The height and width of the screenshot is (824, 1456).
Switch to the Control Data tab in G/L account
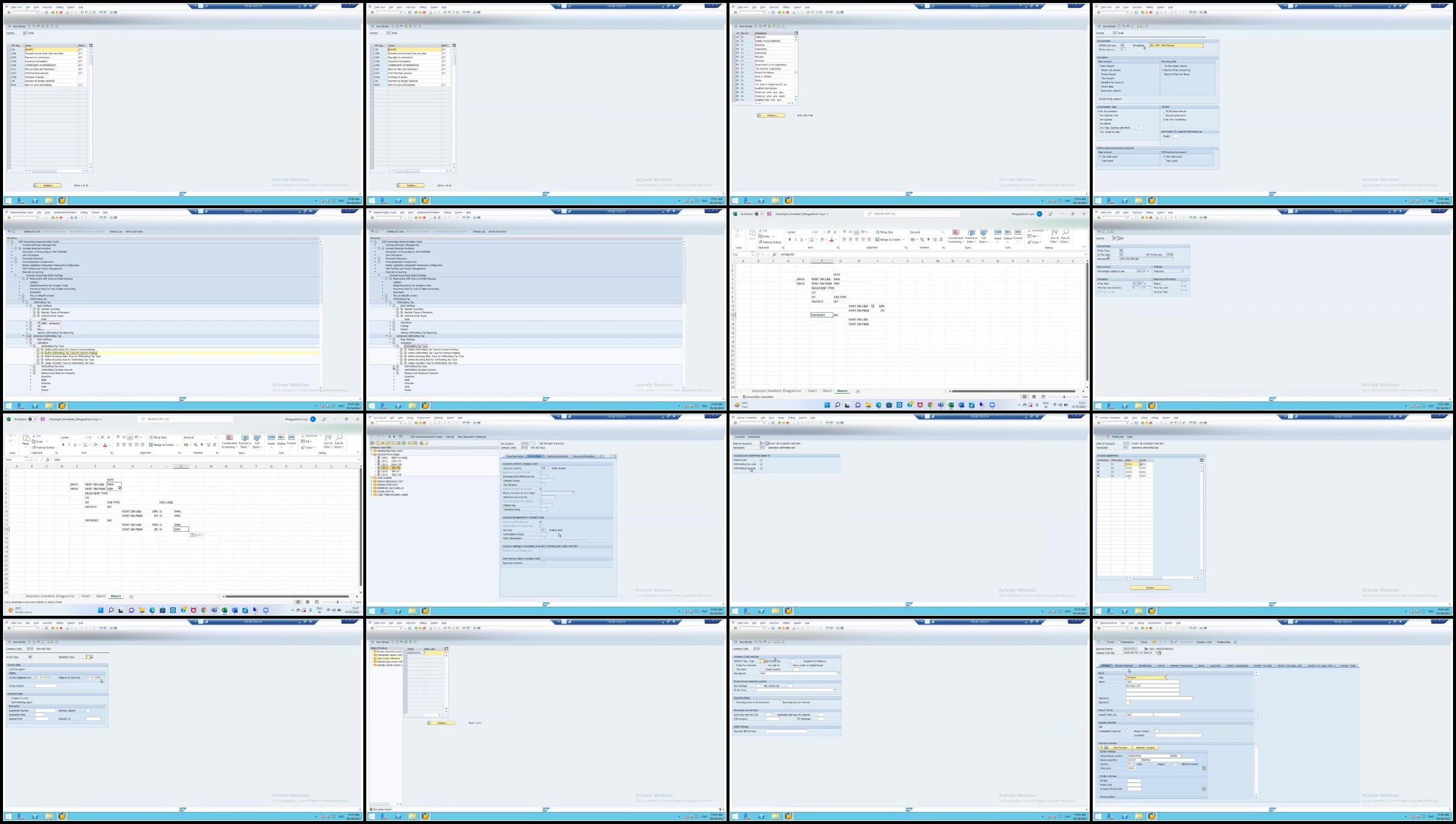(x=534, y=456)
